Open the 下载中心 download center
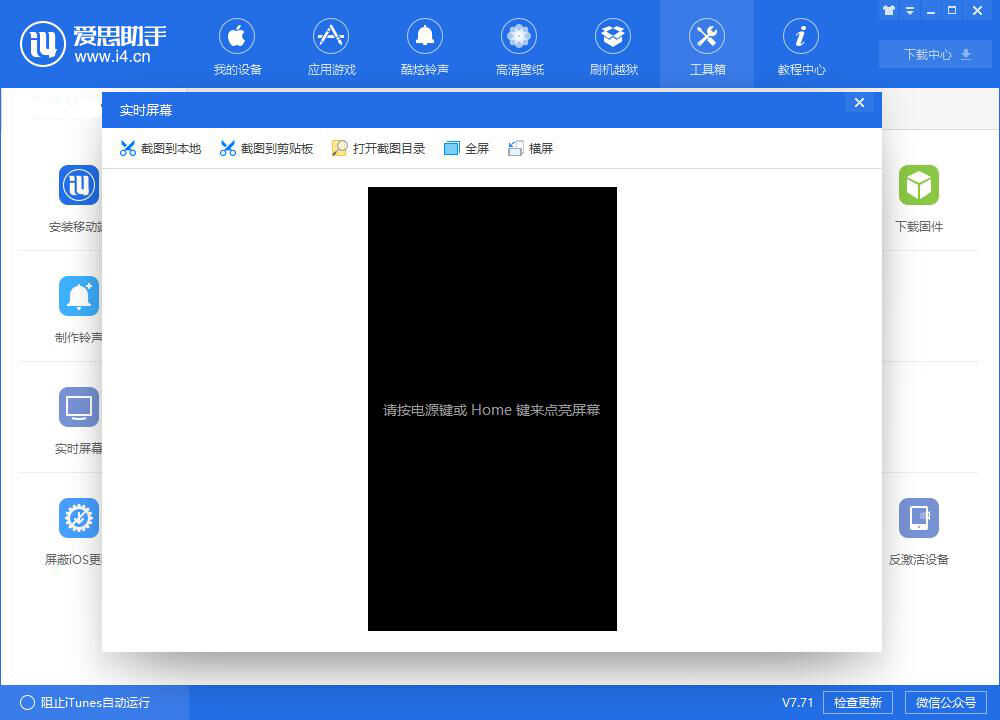Viewport: 1000px width, 720px height. point(934,55)
